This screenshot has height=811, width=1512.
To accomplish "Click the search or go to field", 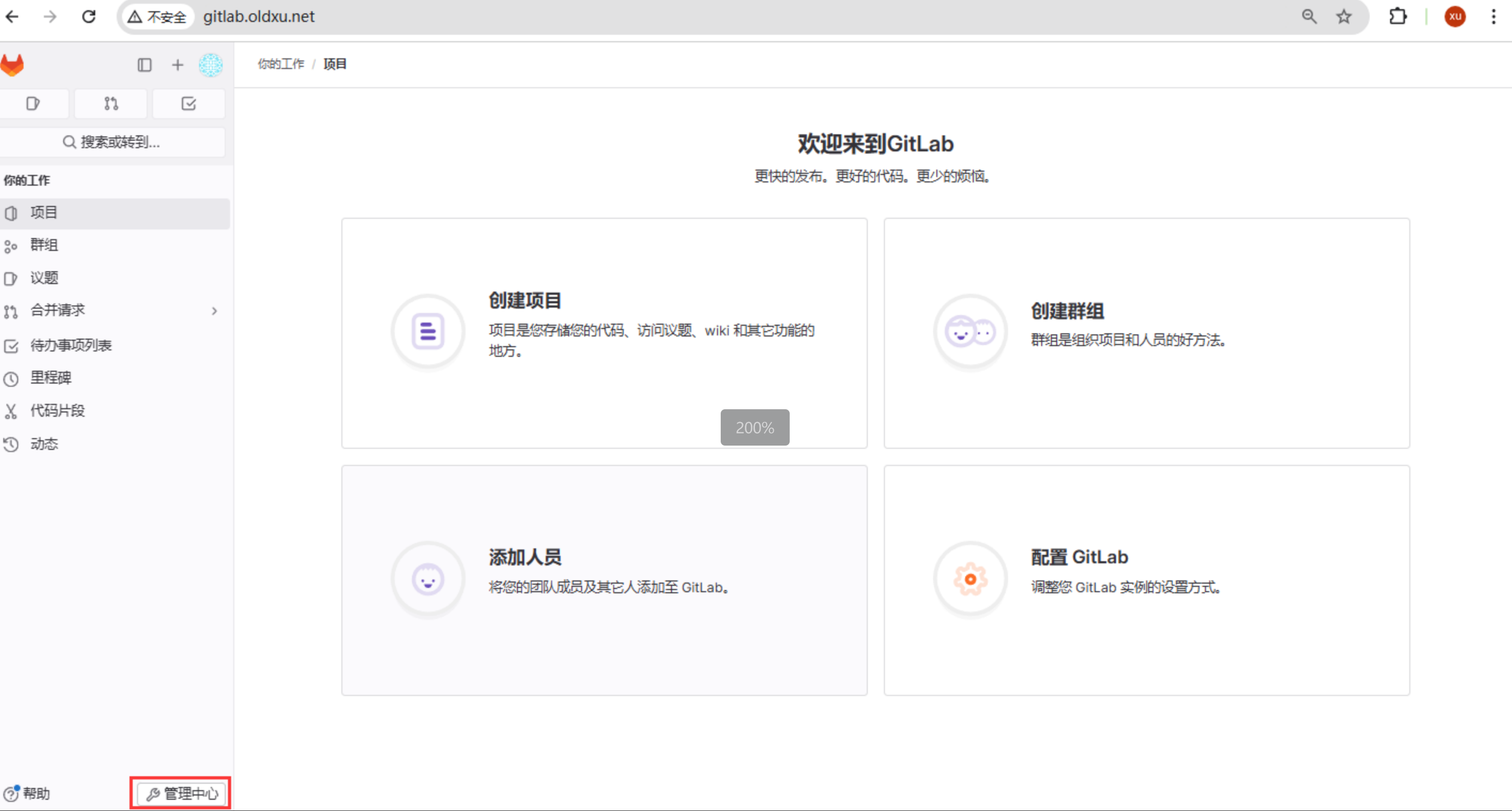I will [111, 142].
